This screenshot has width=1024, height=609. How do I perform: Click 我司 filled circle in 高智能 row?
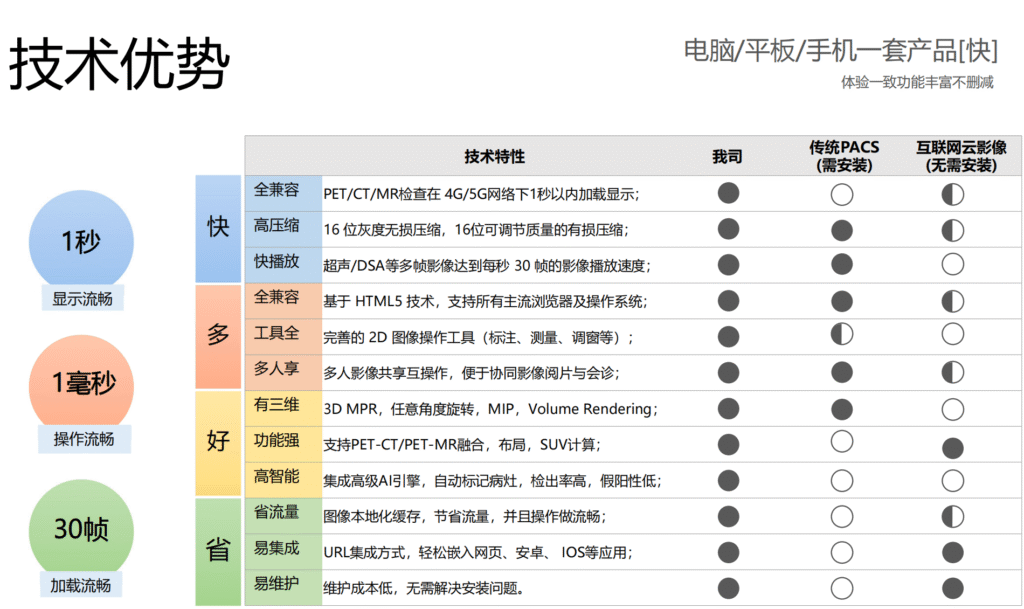pos(728,482)
